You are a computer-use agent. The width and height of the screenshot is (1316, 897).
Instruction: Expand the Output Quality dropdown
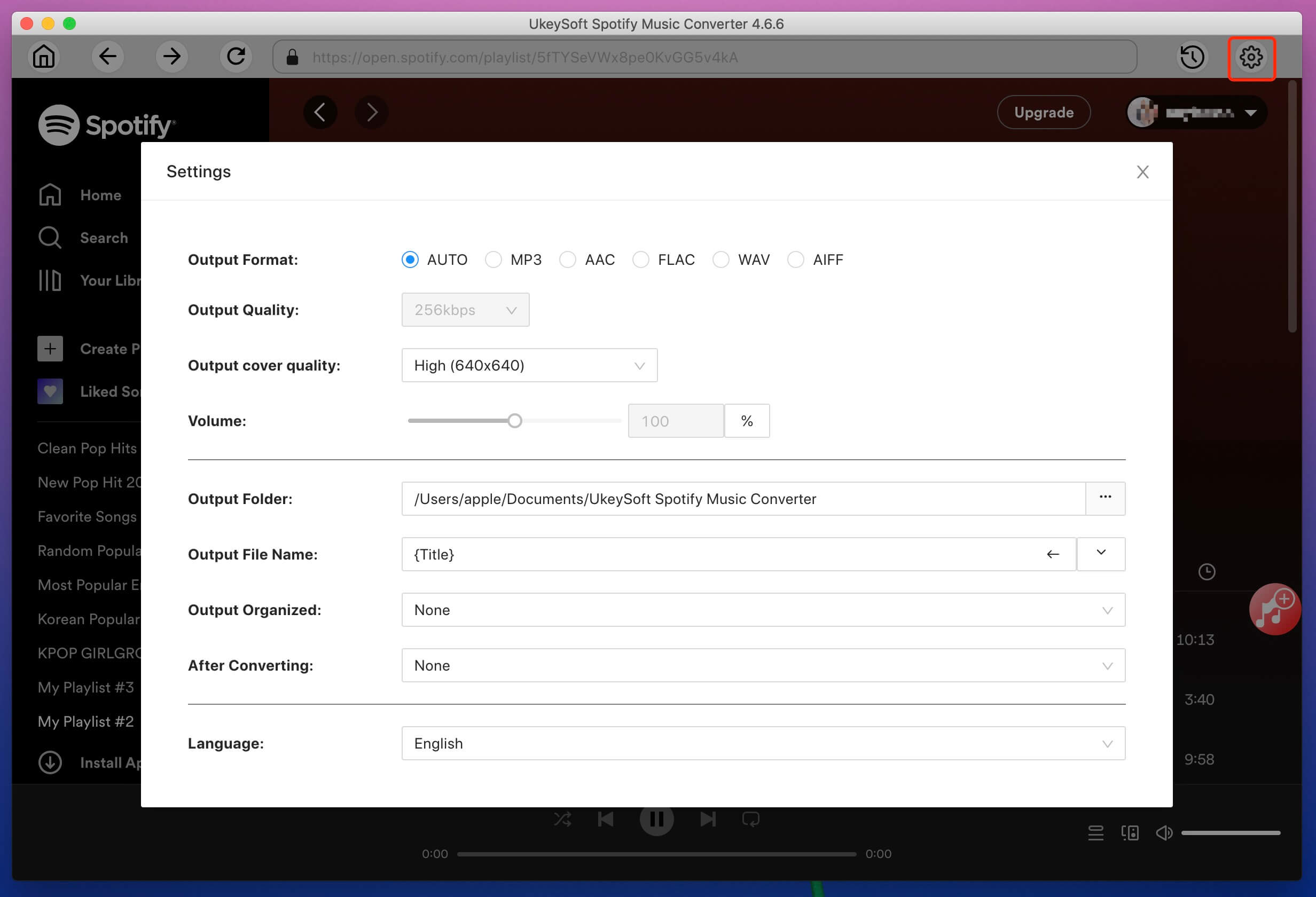[x=464, y=309]
